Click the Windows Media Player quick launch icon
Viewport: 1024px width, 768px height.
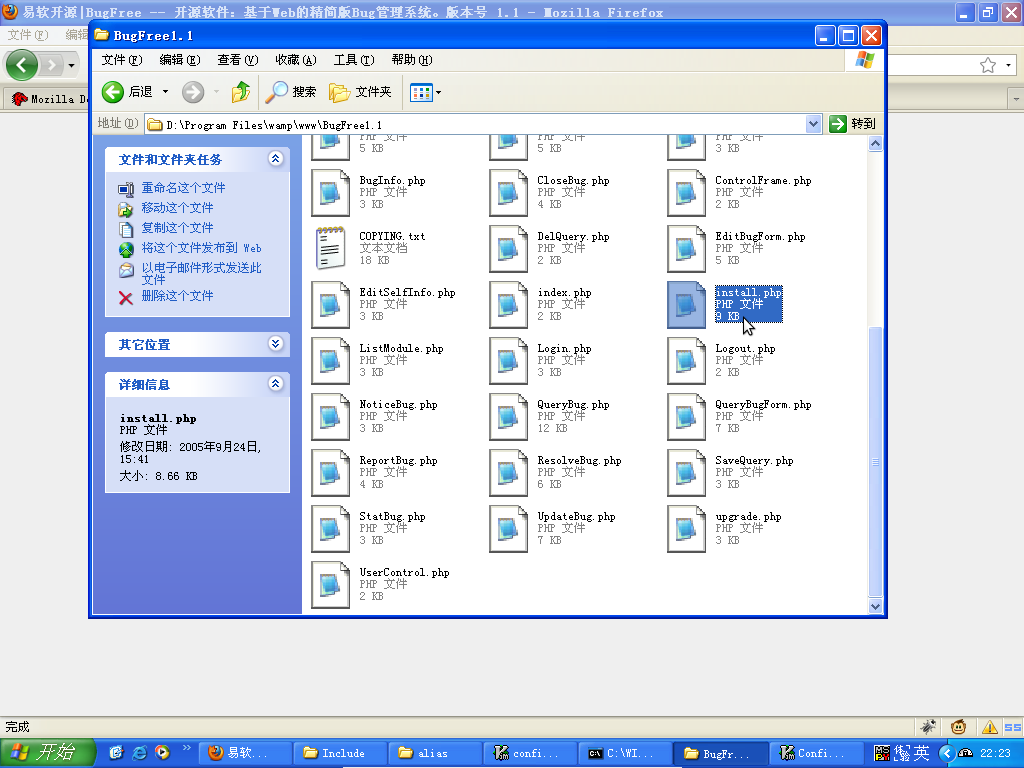[x=162, y=753]
